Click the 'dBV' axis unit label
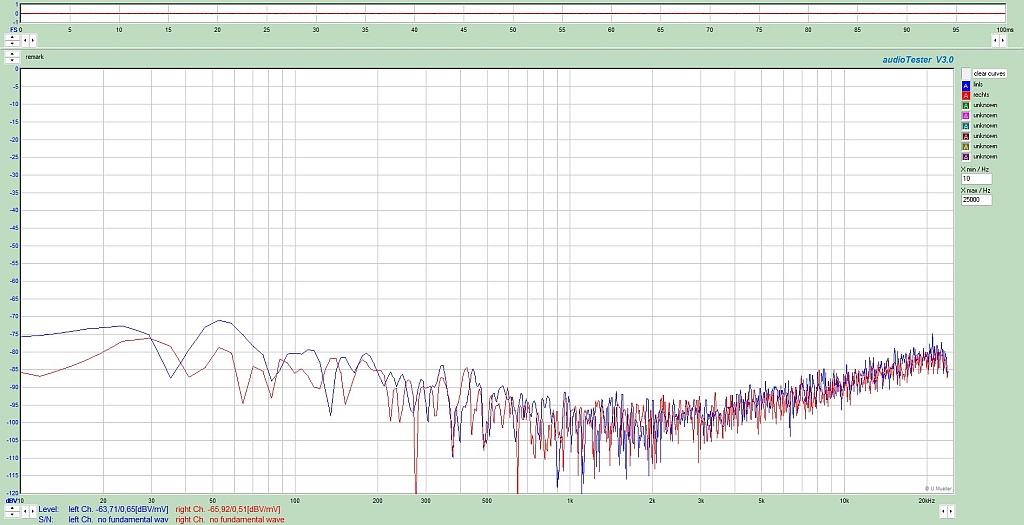Screen dimensions: 1024x525 pos(11,501)
